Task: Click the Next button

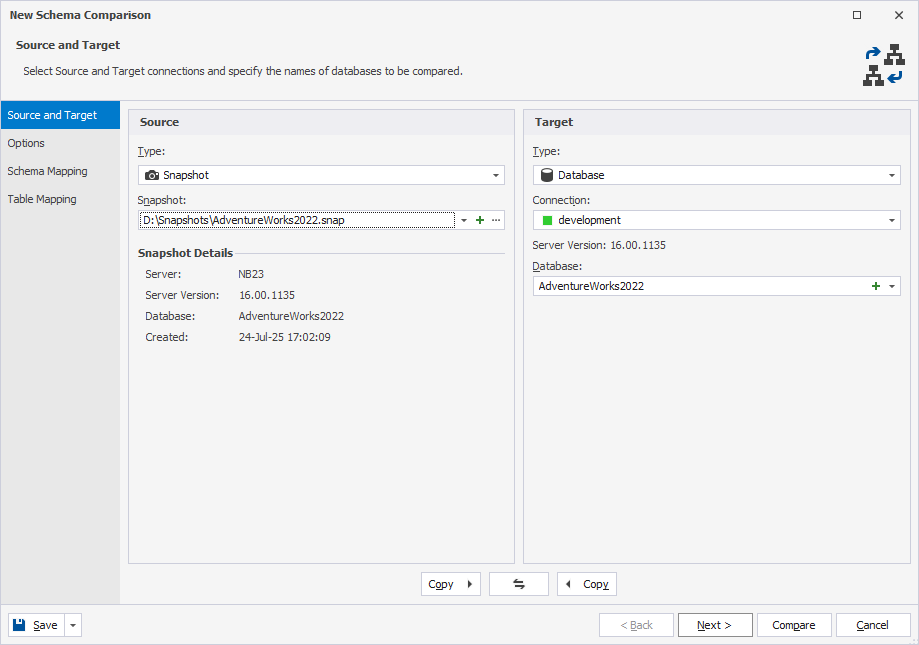Action: click(714, 624)
